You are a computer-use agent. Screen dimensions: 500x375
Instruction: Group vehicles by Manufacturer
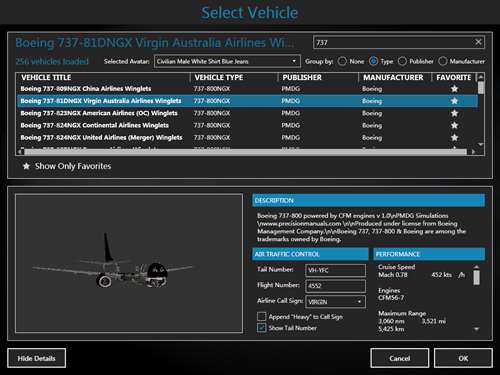pos(443,61)
